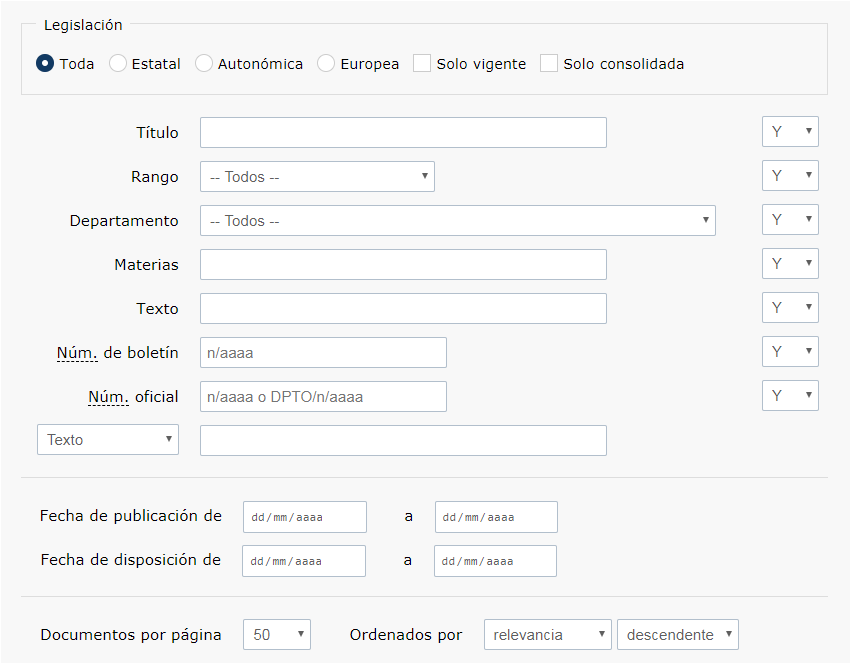Image resolution: width=851 pixels, height=664 pixels.
Task: Select the Europea radio button
Action: 326,64
